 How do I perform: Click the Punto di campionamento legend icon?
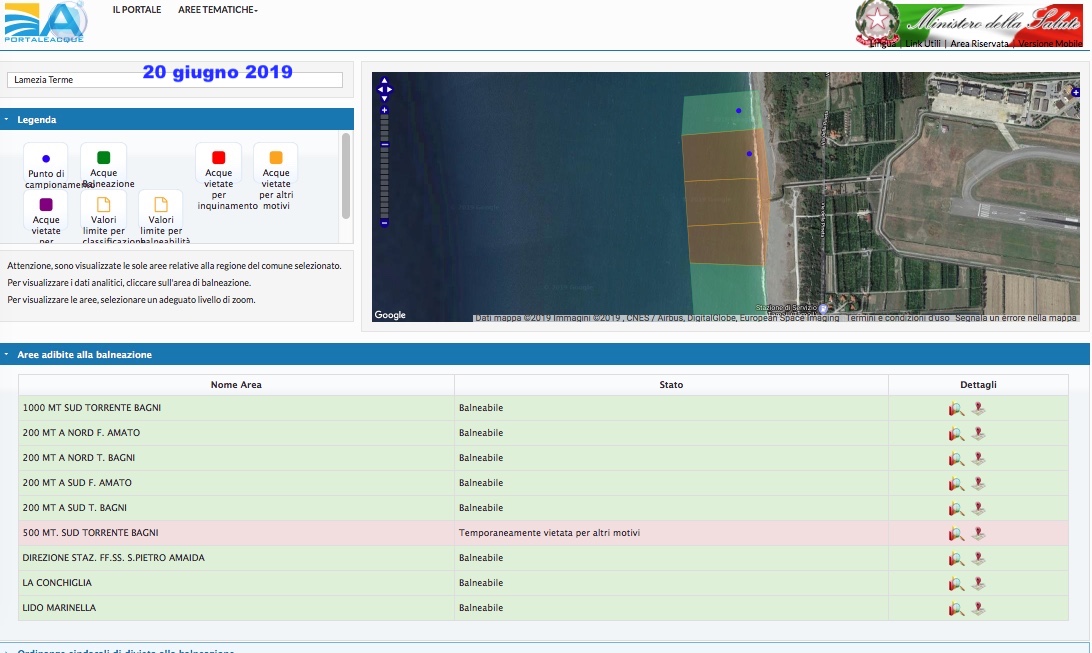tap(46, 159)
